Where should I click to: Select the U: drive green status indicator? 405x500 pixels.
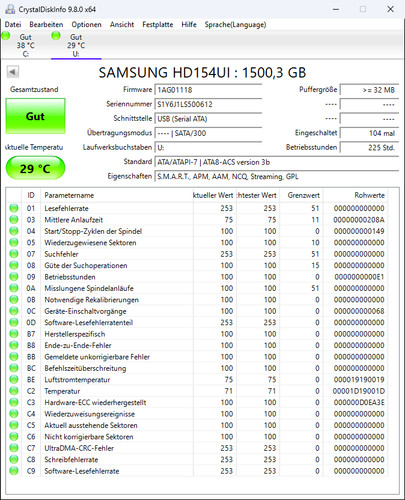coord(56,36)
